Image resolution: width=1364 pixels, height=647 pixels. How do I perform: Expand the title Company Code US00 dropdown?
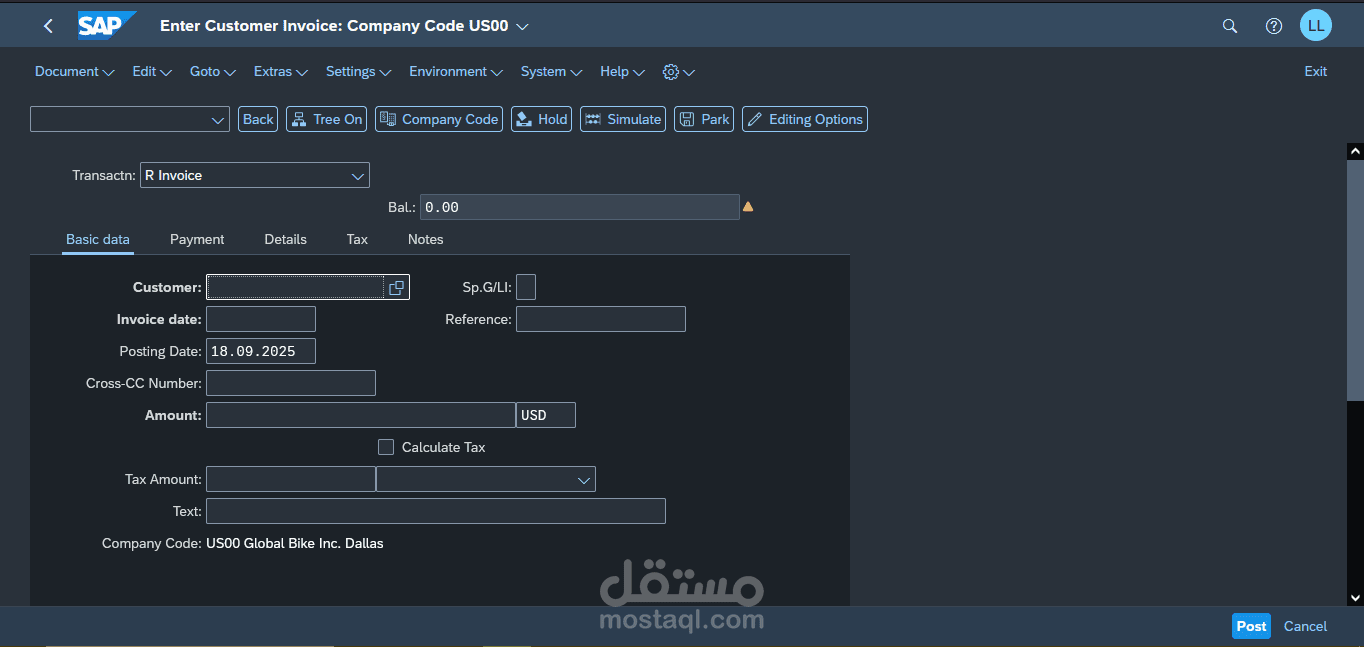523,26
